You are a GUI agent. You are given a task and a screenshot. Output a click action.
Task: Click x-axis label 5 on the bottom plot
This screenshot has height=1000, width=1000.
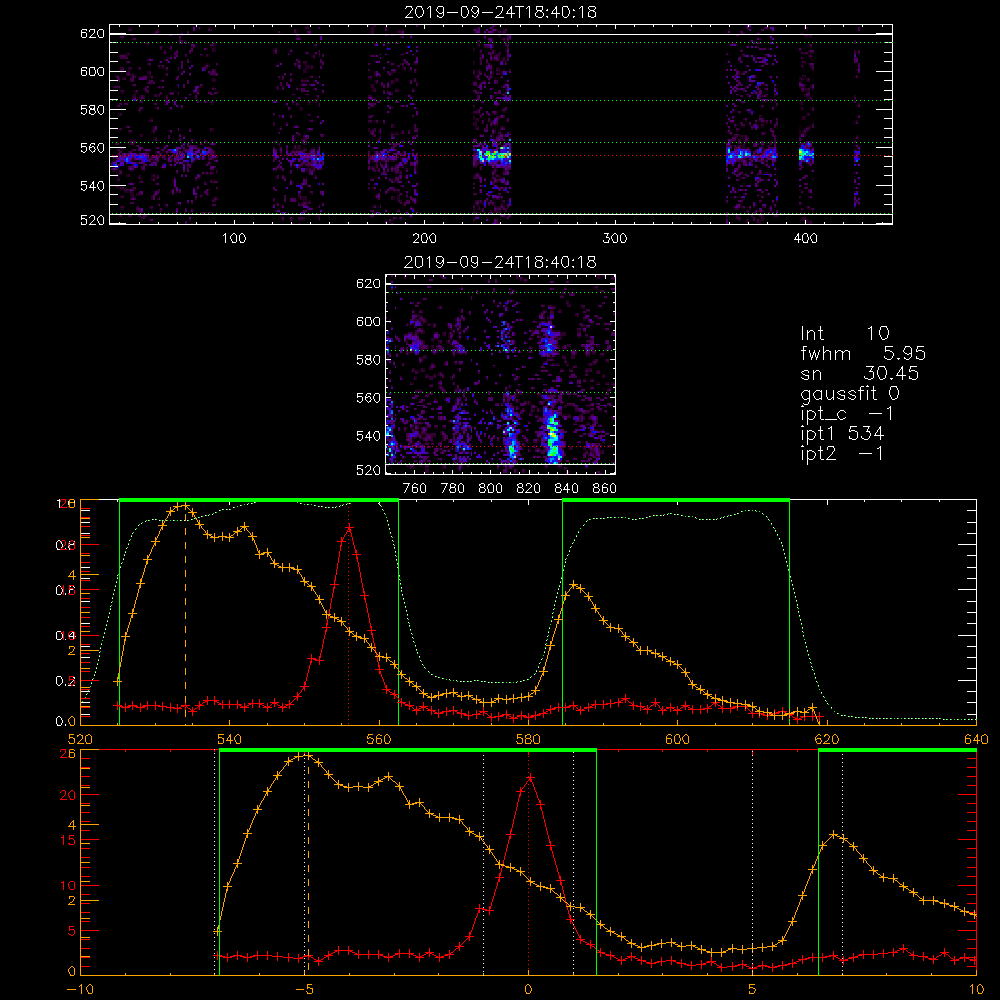[753, 990]
